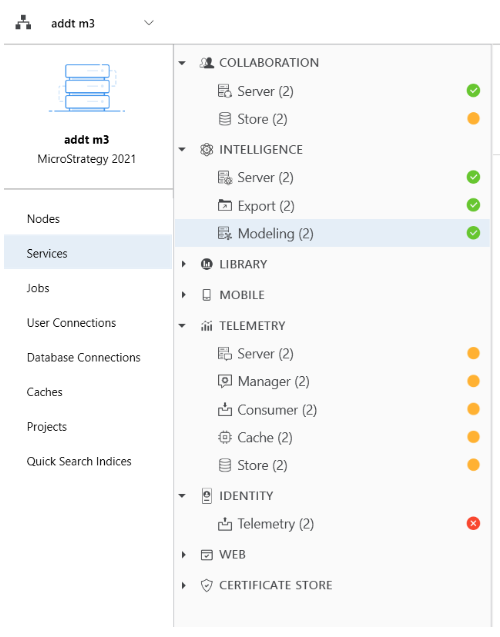Click the server thumbnail for addt m3
The image size is (500, 637).
pos(87,87)
